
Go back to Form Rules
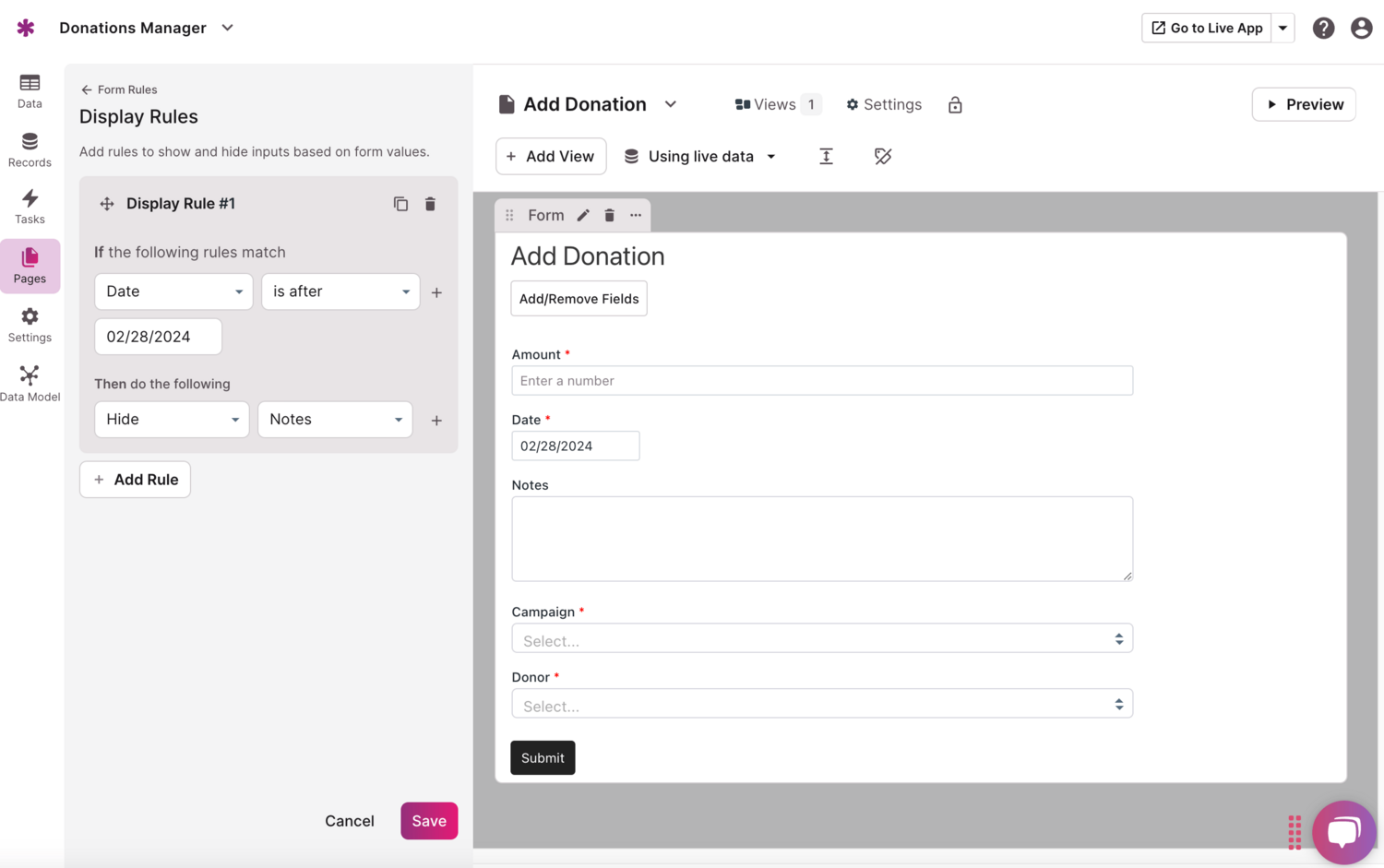tap(119, 89)
